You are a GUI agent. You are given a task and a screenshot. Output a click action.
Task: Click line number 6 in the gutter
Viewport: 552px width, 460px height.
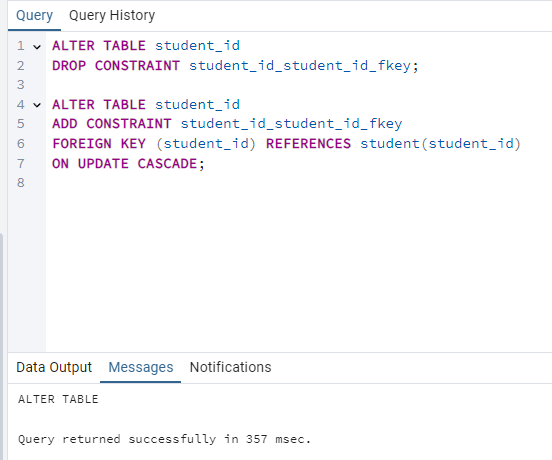coord(21,144)
